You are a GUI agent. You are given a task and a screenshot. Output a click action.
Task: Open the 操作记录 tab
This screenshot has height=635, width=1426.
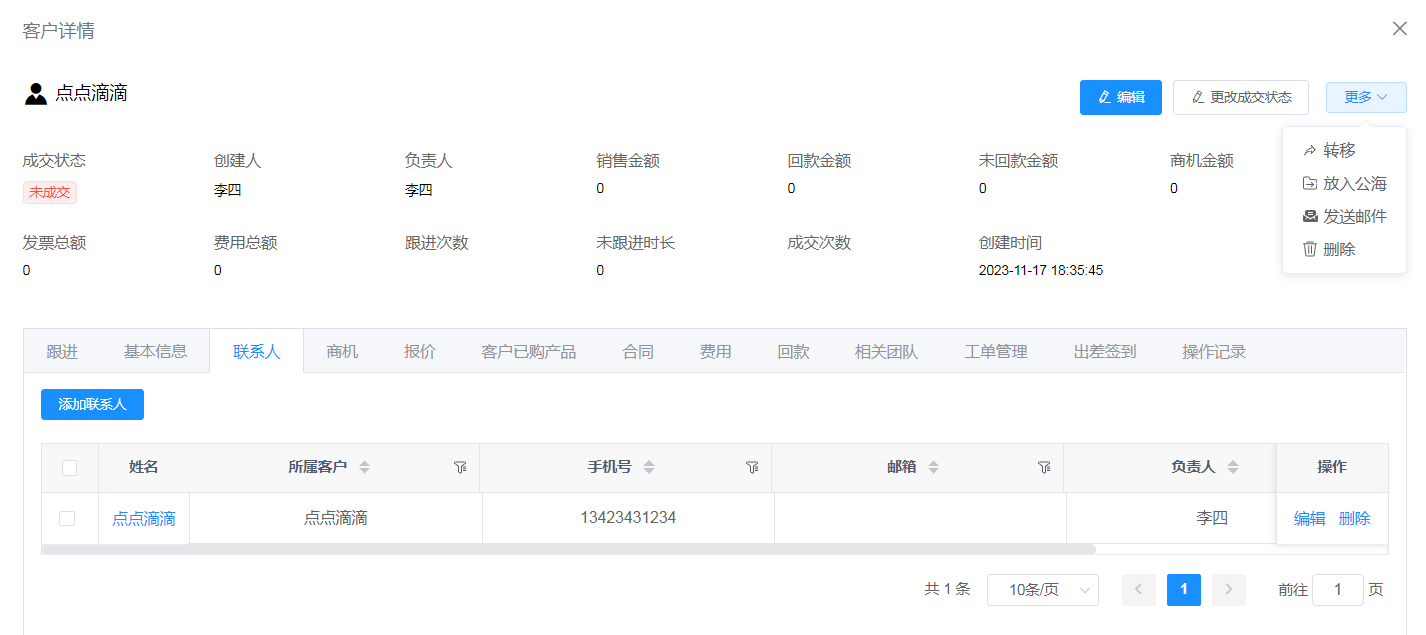point(1213,351)
